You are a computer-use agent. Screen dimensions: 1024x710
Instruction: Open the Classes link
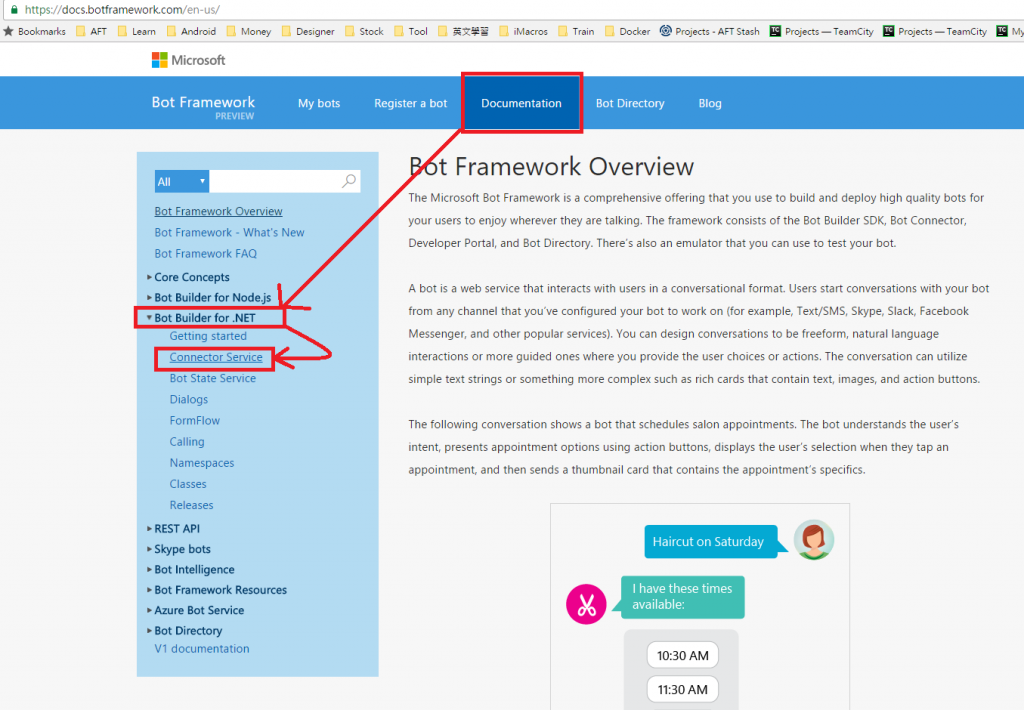point(187,484)
